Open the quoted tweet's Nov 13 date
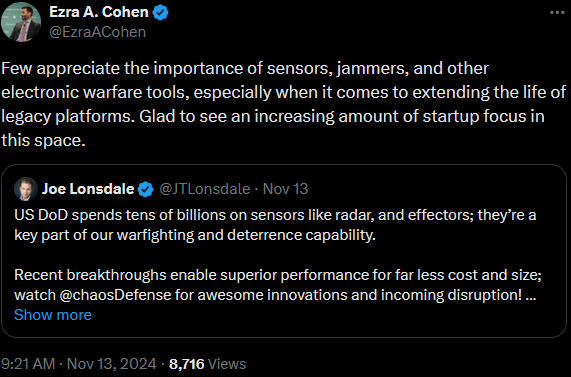Screen dimensions: 571x377 pos(286,189)
